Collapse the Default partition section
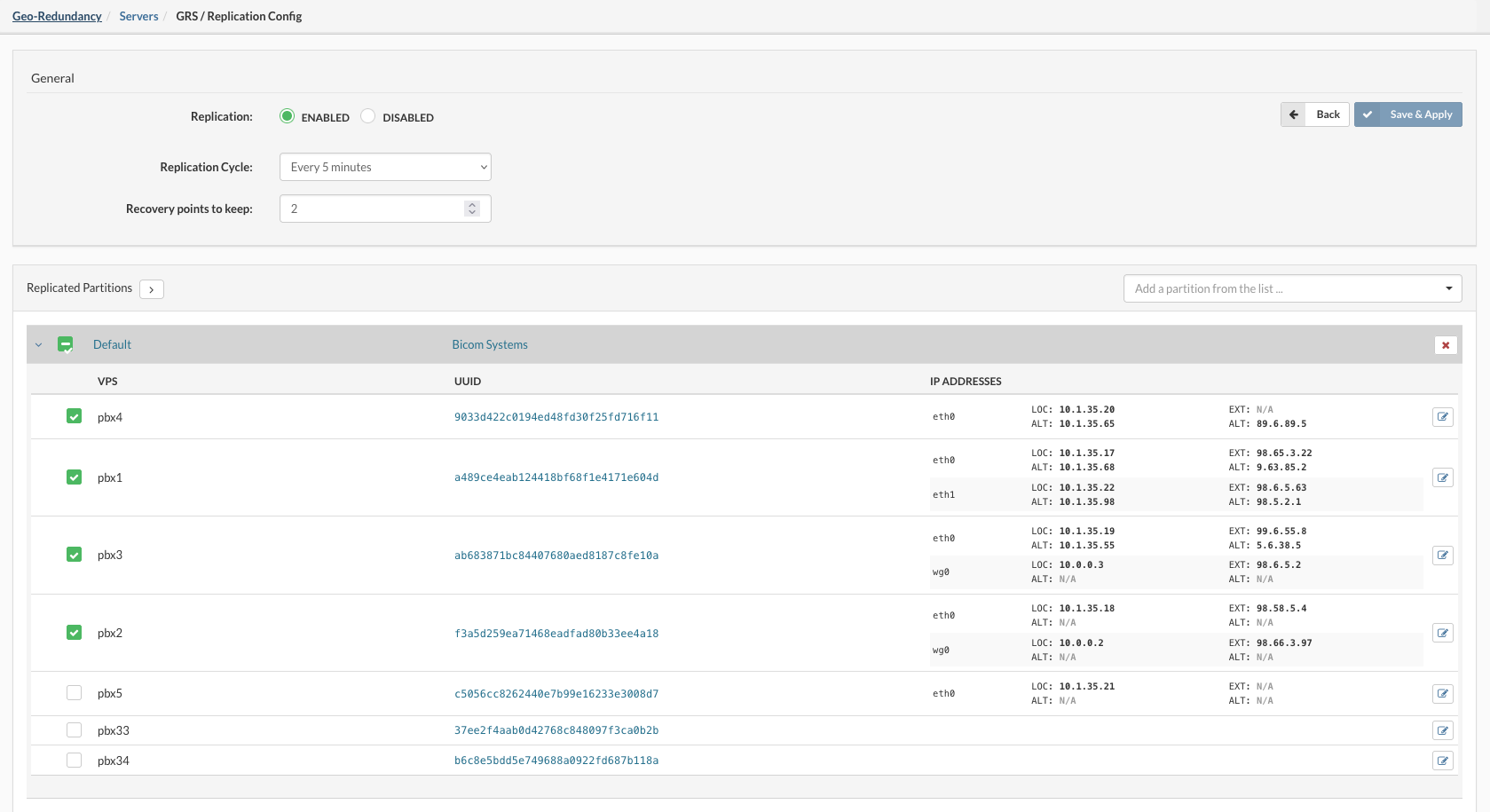 (38, 344)
